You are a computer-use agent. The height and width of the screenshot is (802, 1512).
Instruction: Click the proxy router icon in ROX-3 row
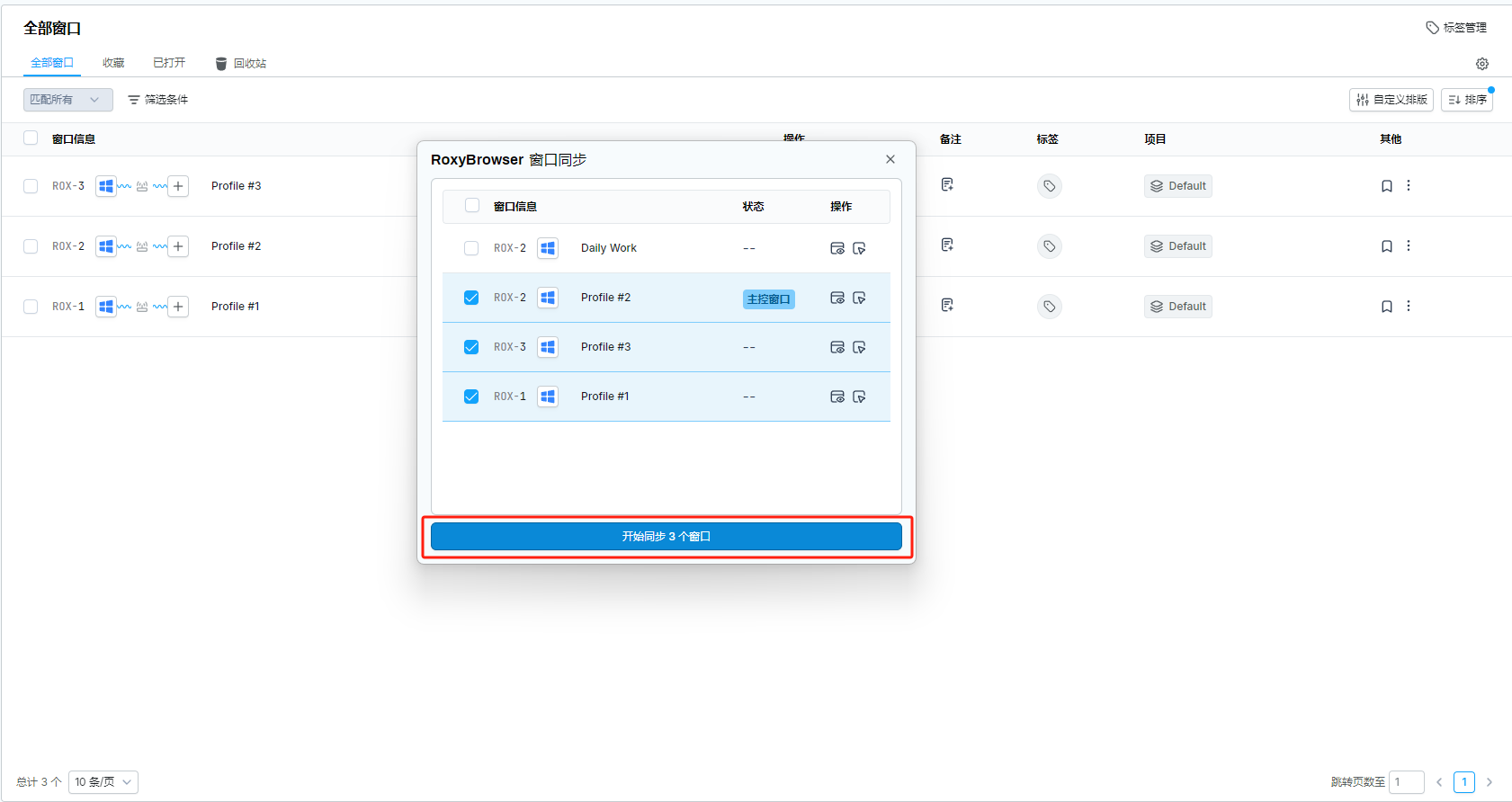pyautogui.click(x=142, y=186)
